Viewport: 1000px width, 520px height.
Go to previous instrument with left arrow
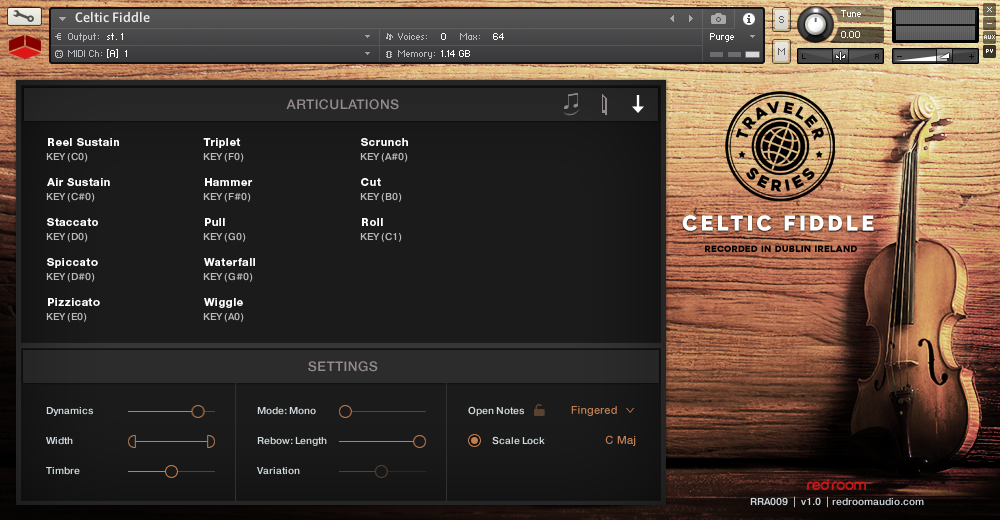point(672,19)
